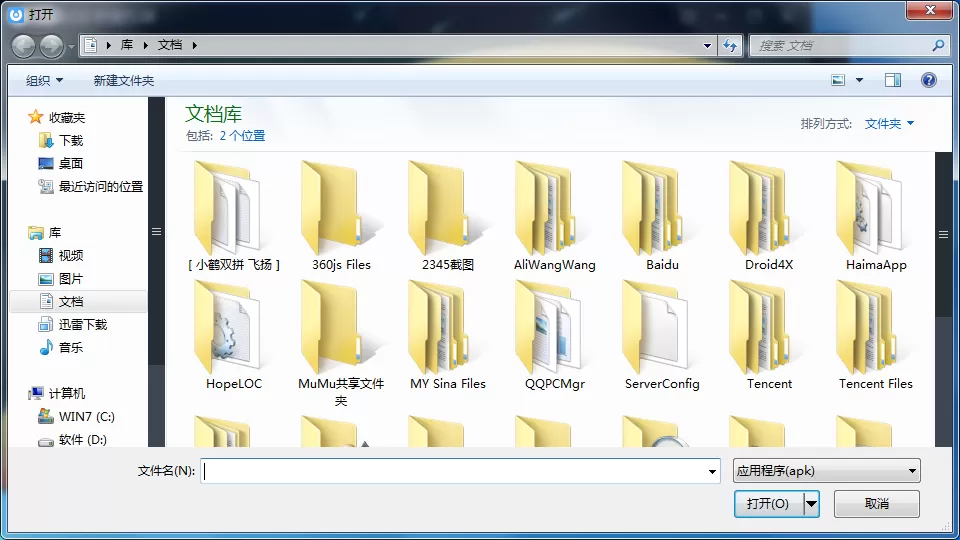Click the Back navigation arrow

tap(23, 46)
